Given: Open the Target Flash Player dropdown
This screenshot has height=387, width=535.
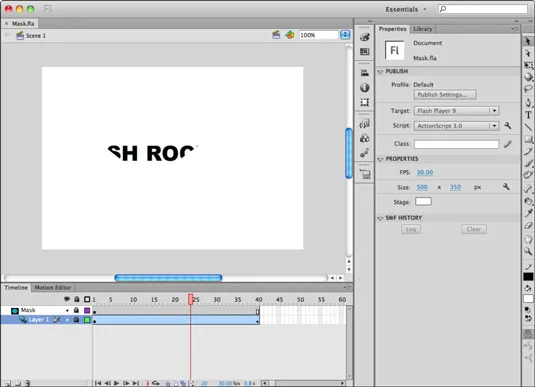Looking at the screenshot, I should (x=457, y=111).
